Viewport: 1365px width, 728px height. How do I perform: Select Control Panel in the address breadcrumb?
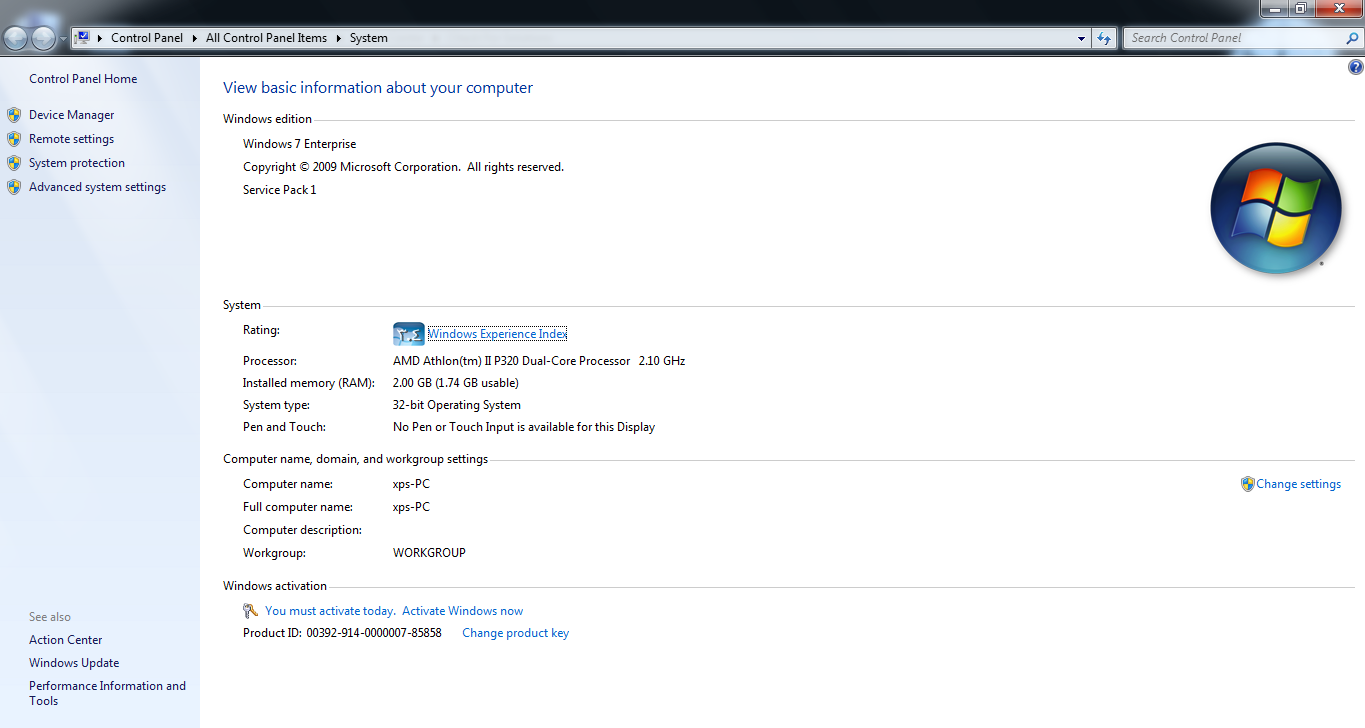(147, 38)
